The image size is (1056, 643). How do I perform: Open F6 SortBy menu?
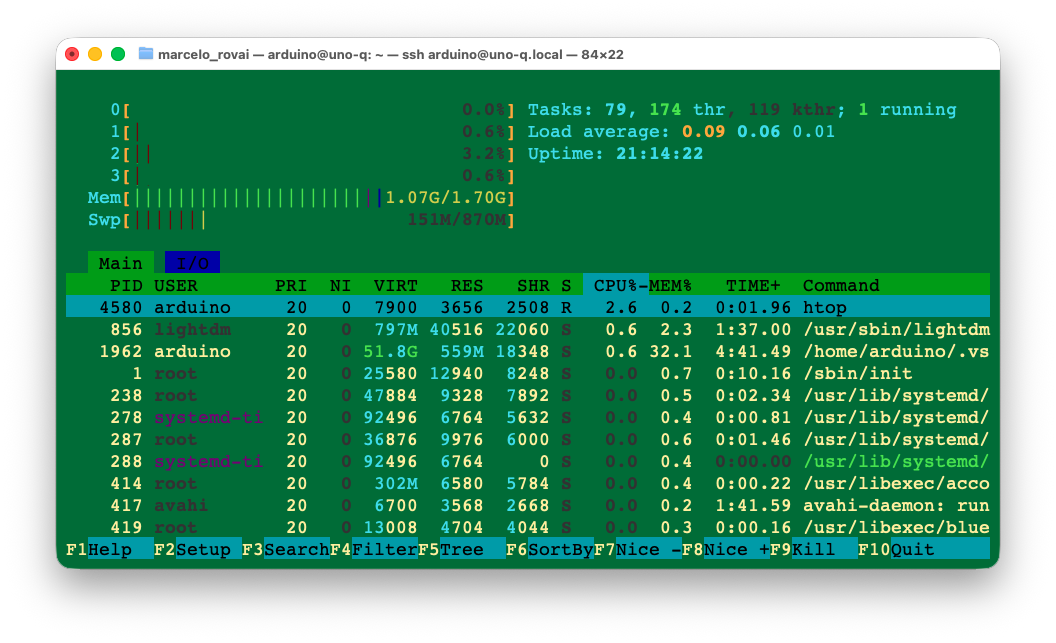[x=550, y=549]
